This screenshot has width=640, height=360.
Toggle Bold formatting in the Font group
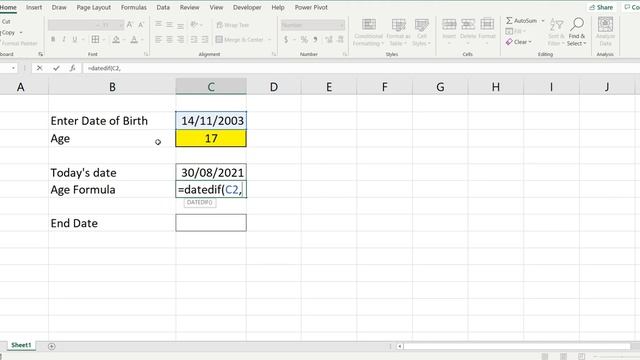click(53, 40)
